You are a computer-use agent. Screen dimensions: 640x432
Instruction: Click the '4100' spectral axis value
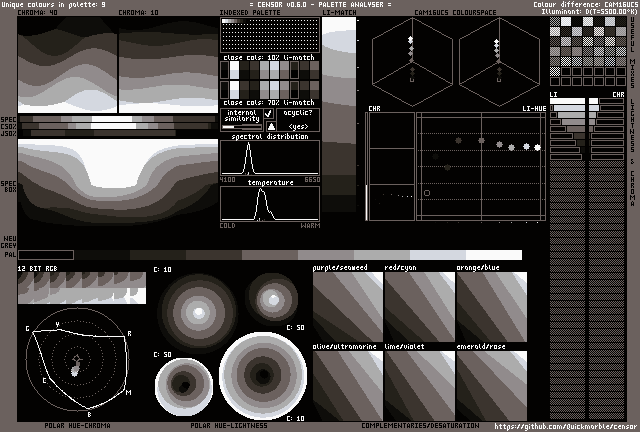click(227, 180)
